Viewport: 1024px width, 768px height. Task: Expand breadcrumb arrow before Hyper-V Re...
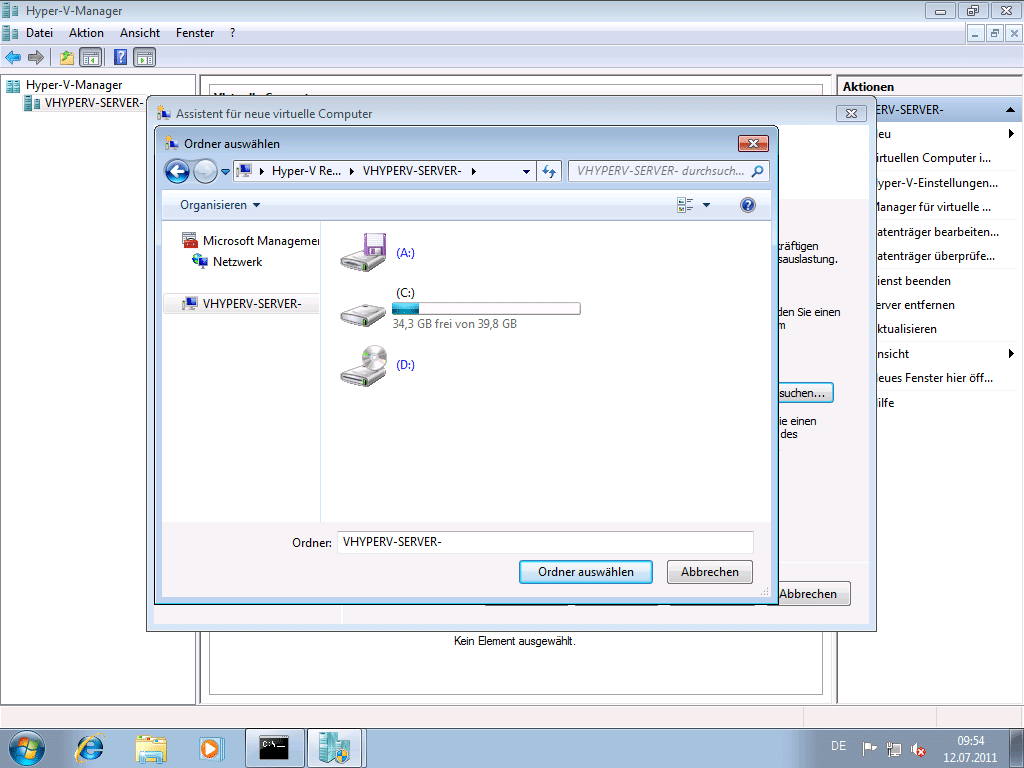pyautogui.click(x=262, y=171)
